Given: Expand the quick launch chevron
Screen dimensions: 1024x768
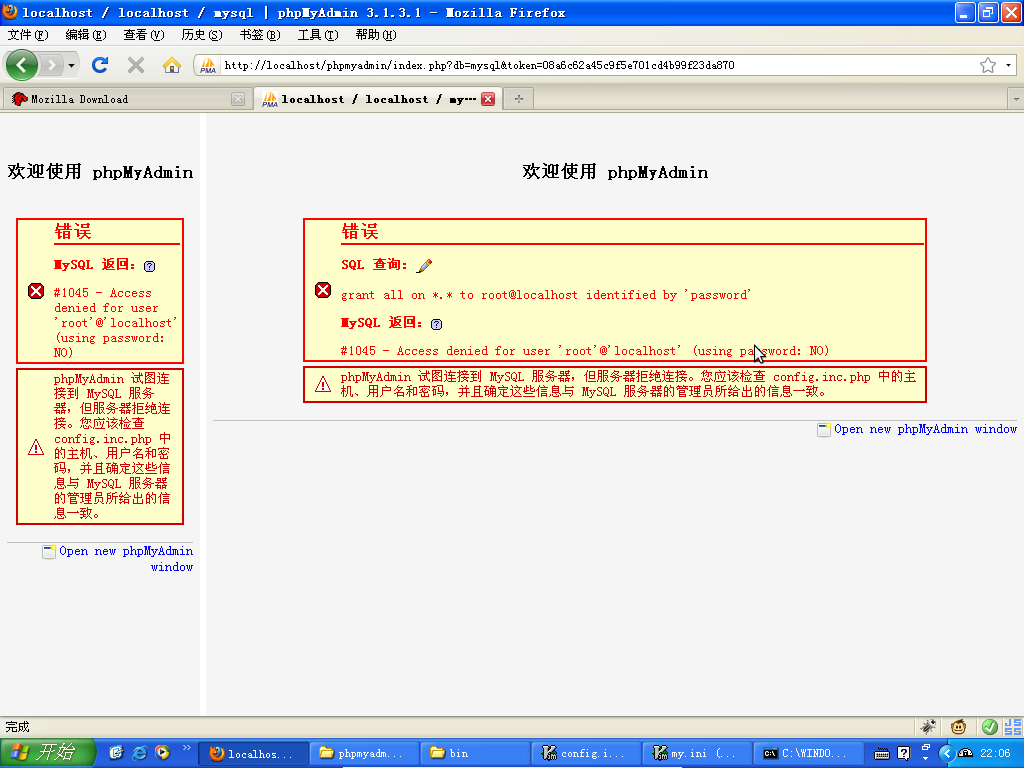Looking at the screenshot, I should coord(186,748).
